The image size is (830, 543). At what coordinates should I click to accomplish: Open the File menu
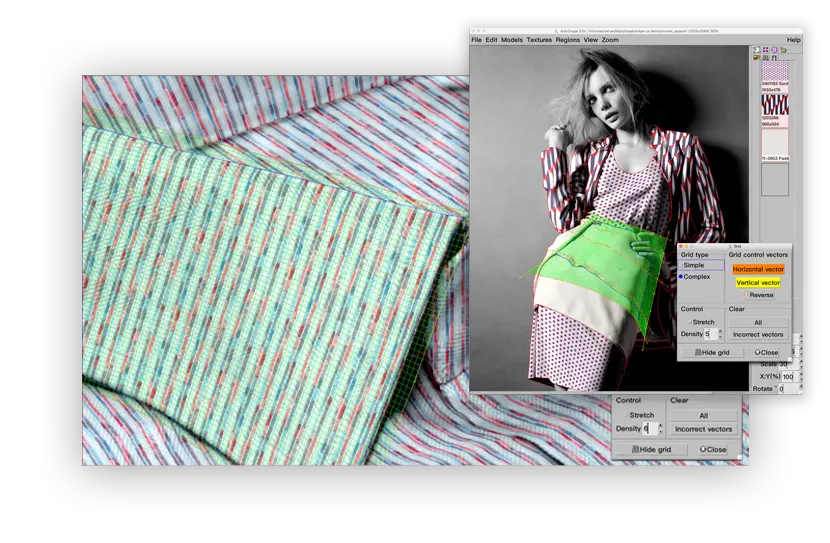tap(476, 40)
